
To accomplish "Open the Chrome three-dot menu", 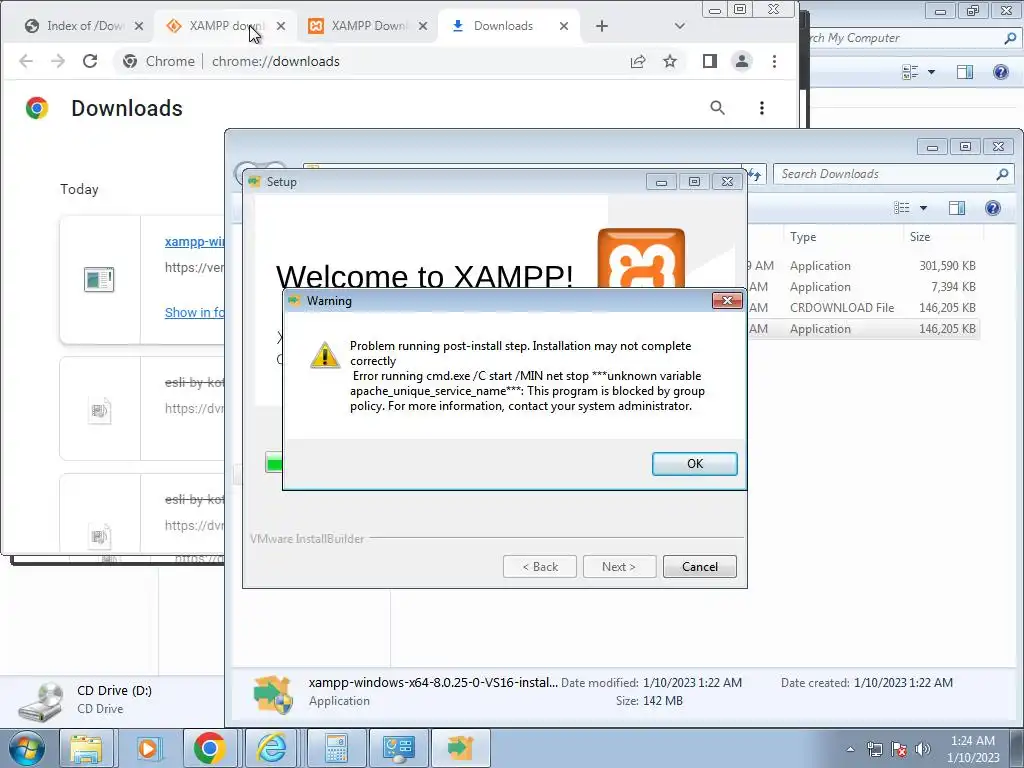I will coord(775,61).
